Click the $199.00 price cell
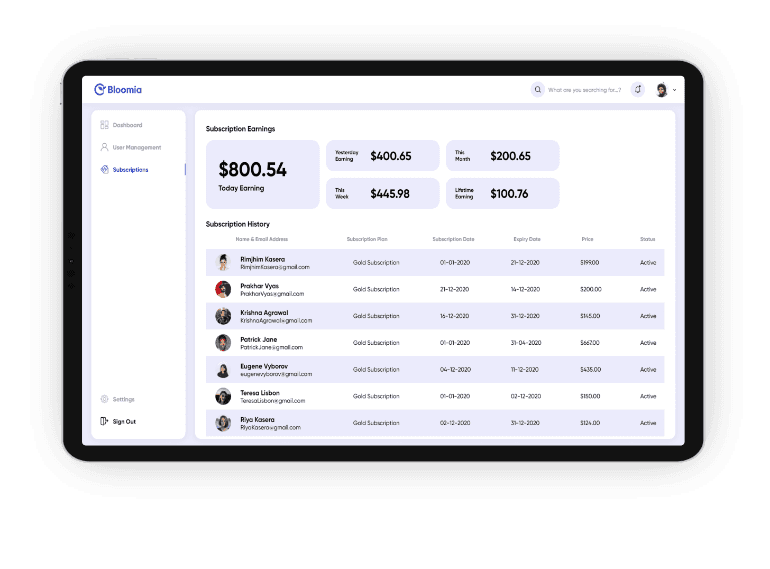Viewport: 770px width, 569px height. point(589,263)
